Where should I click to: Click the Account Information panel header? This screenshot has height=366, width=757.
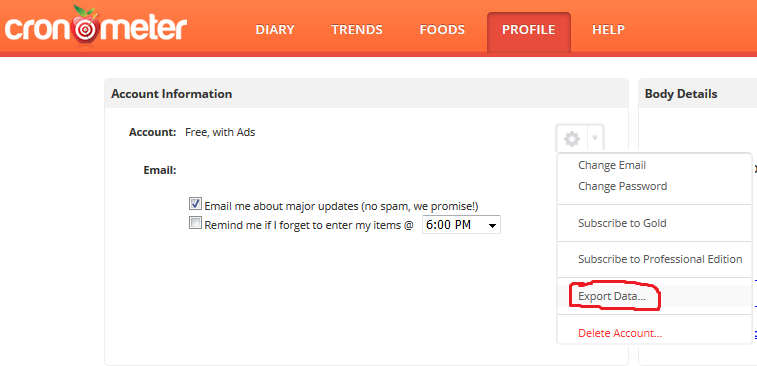(366, 94)
